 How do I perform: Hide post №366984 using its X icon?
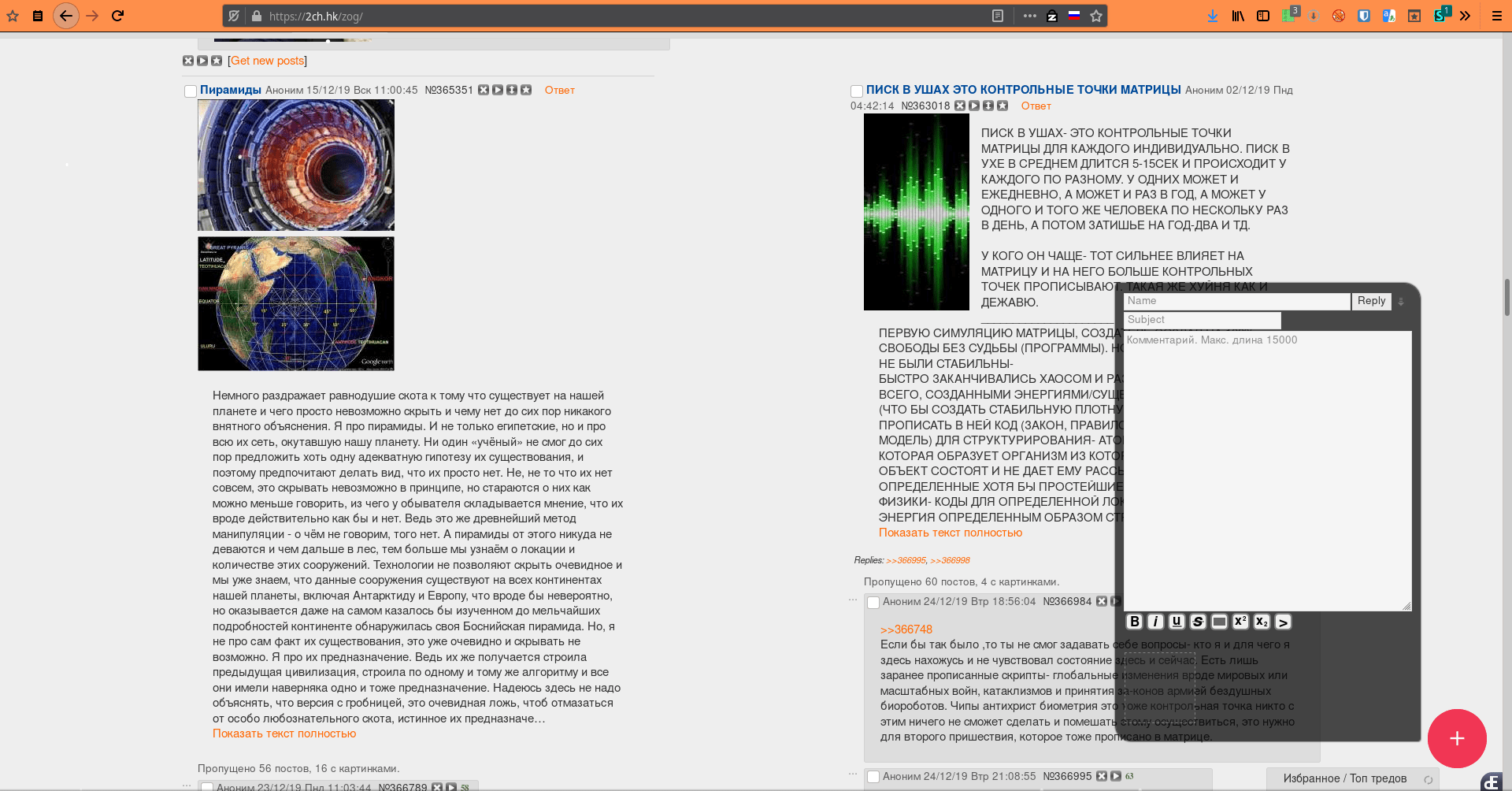(x=1102, y=601)
